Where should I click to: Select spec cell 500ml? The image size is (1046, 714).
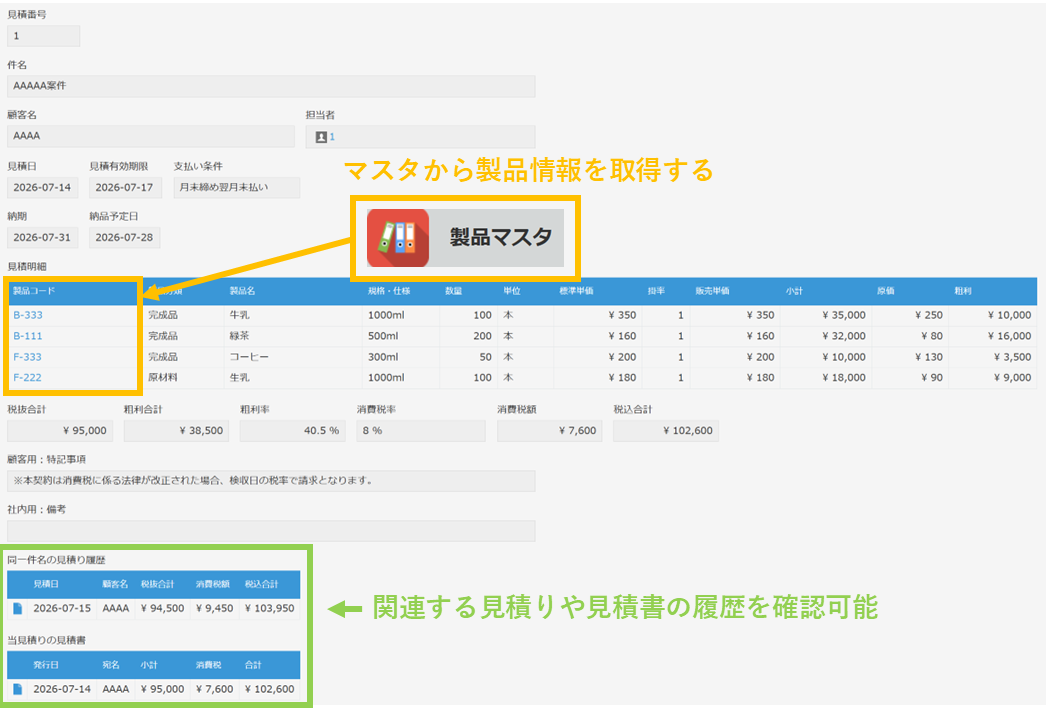[x=401, y=336]
